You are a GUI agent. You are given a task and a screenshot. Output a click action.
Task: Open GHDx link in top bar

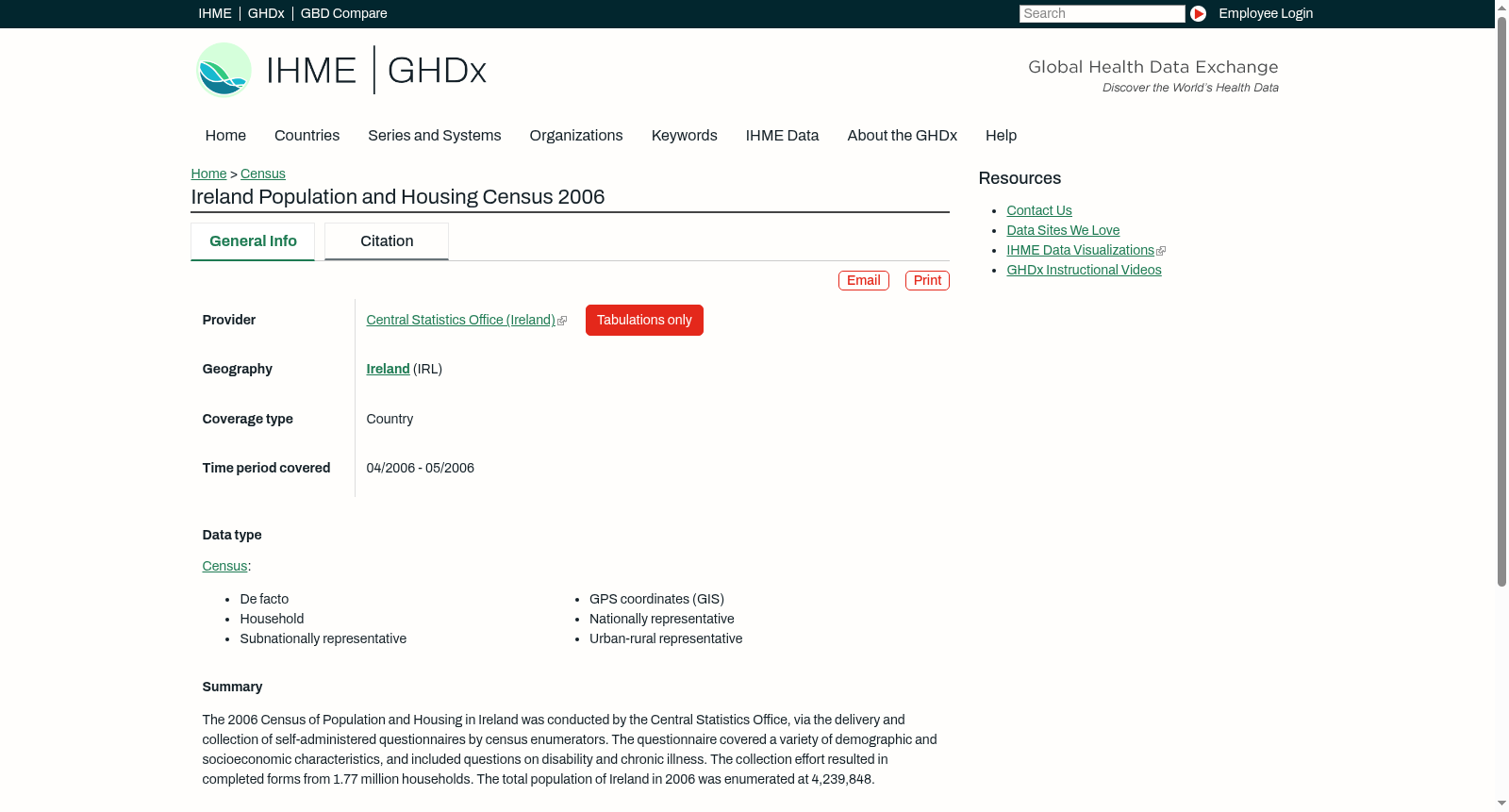pyautogui.click(x=266, y=13)
